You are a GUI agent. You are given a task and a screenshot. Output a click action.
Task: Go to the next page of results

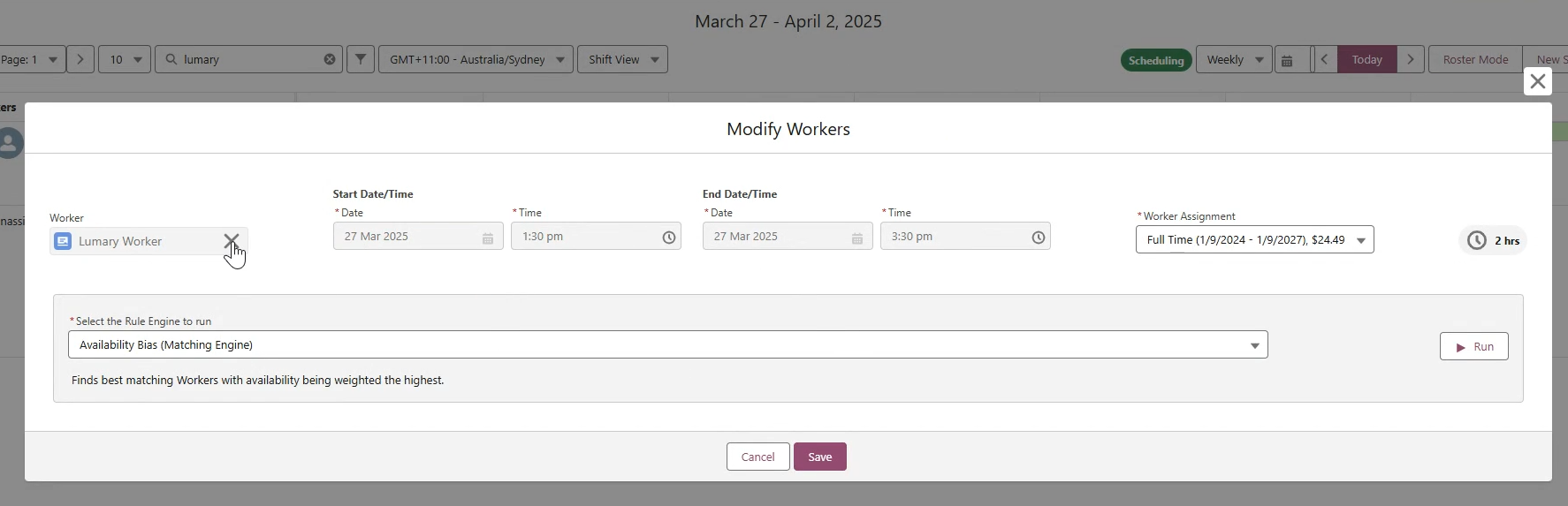tap(80, 59)
